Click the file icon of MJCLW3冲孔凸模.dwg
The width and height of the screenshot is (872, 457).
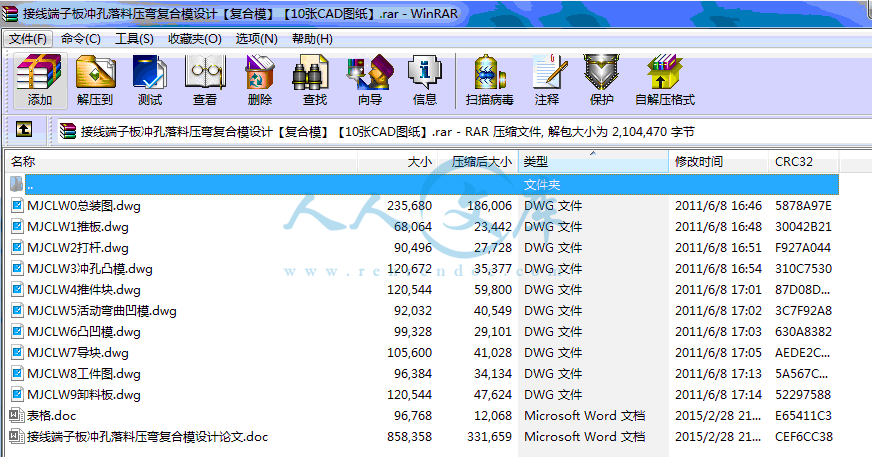[17, 269]
